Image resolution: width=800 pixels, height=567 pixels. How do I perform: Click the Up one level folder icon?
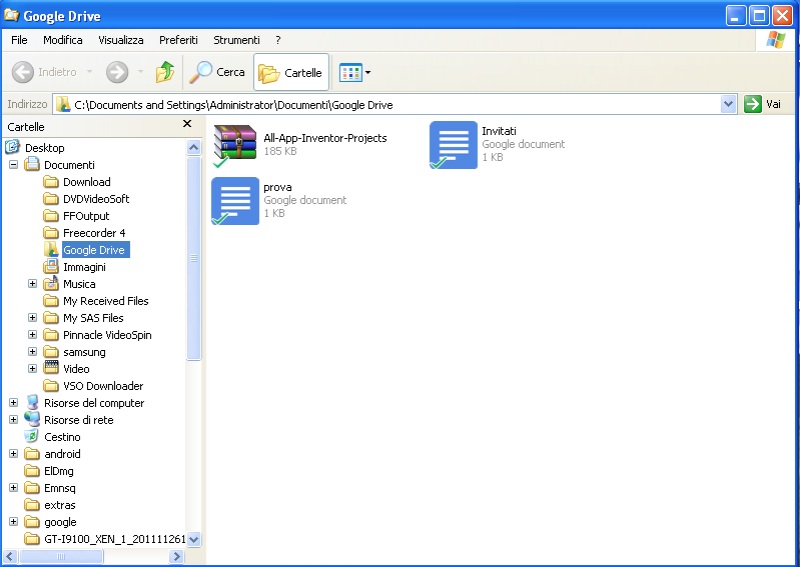[x=165, y=72]
